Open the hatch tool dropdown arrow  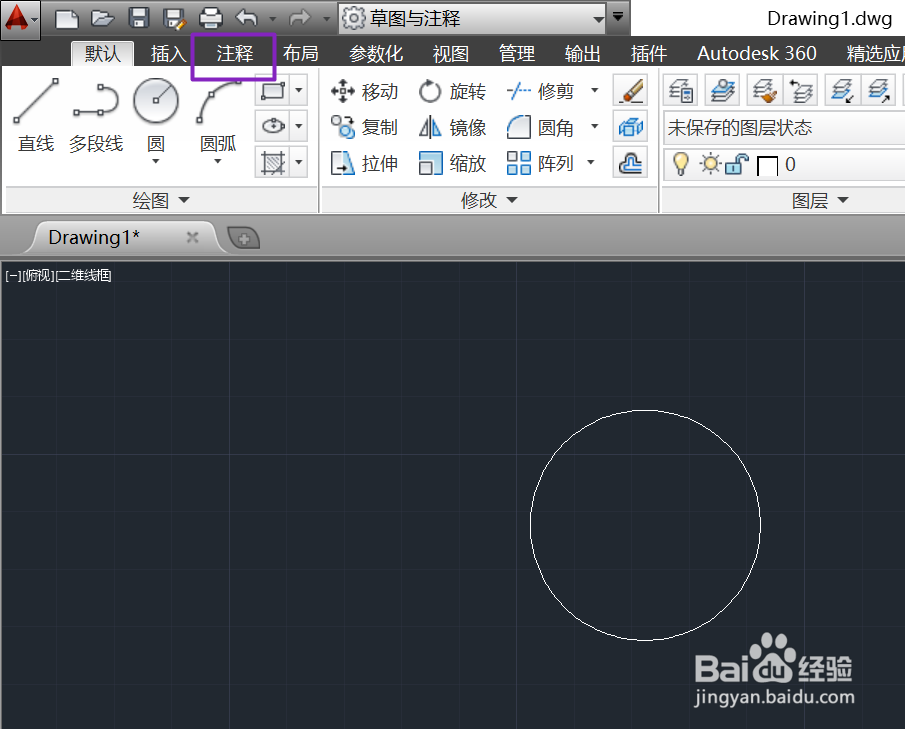point(298,162)
